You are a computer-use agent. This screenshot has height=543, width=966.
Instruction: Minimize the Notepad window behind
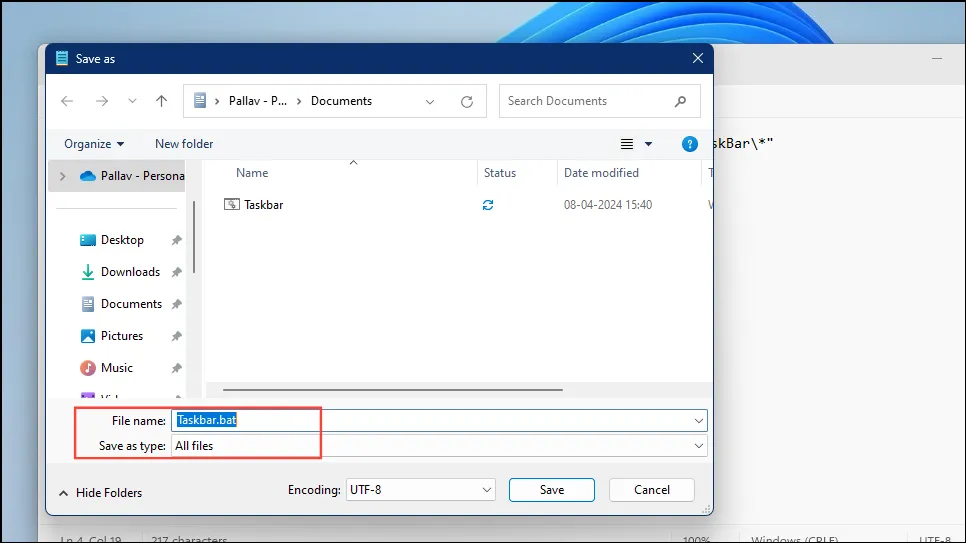[x=937, y=59]
